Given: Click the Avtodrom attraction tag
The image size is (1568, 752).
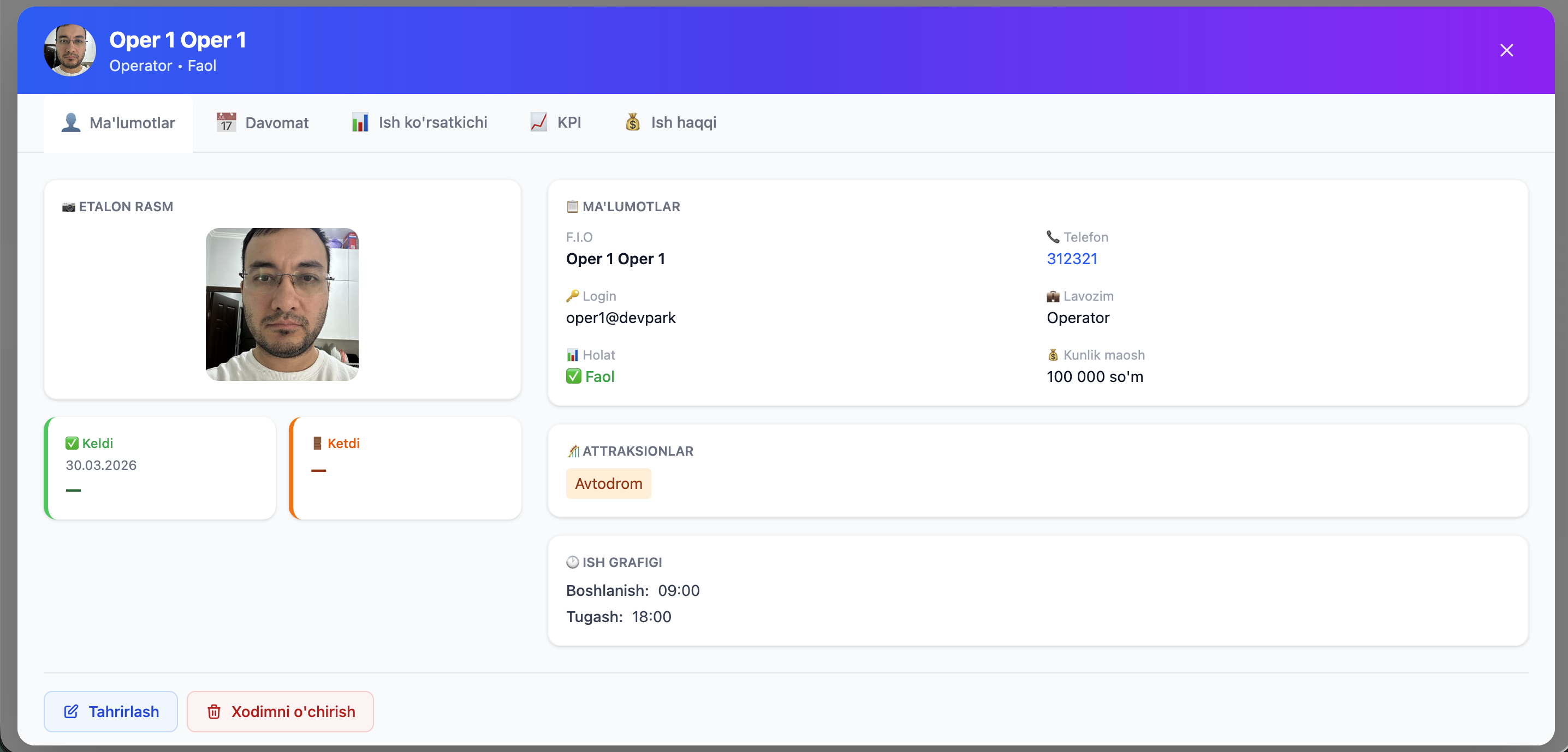Looking at the screenshot, I should point(608,484).
